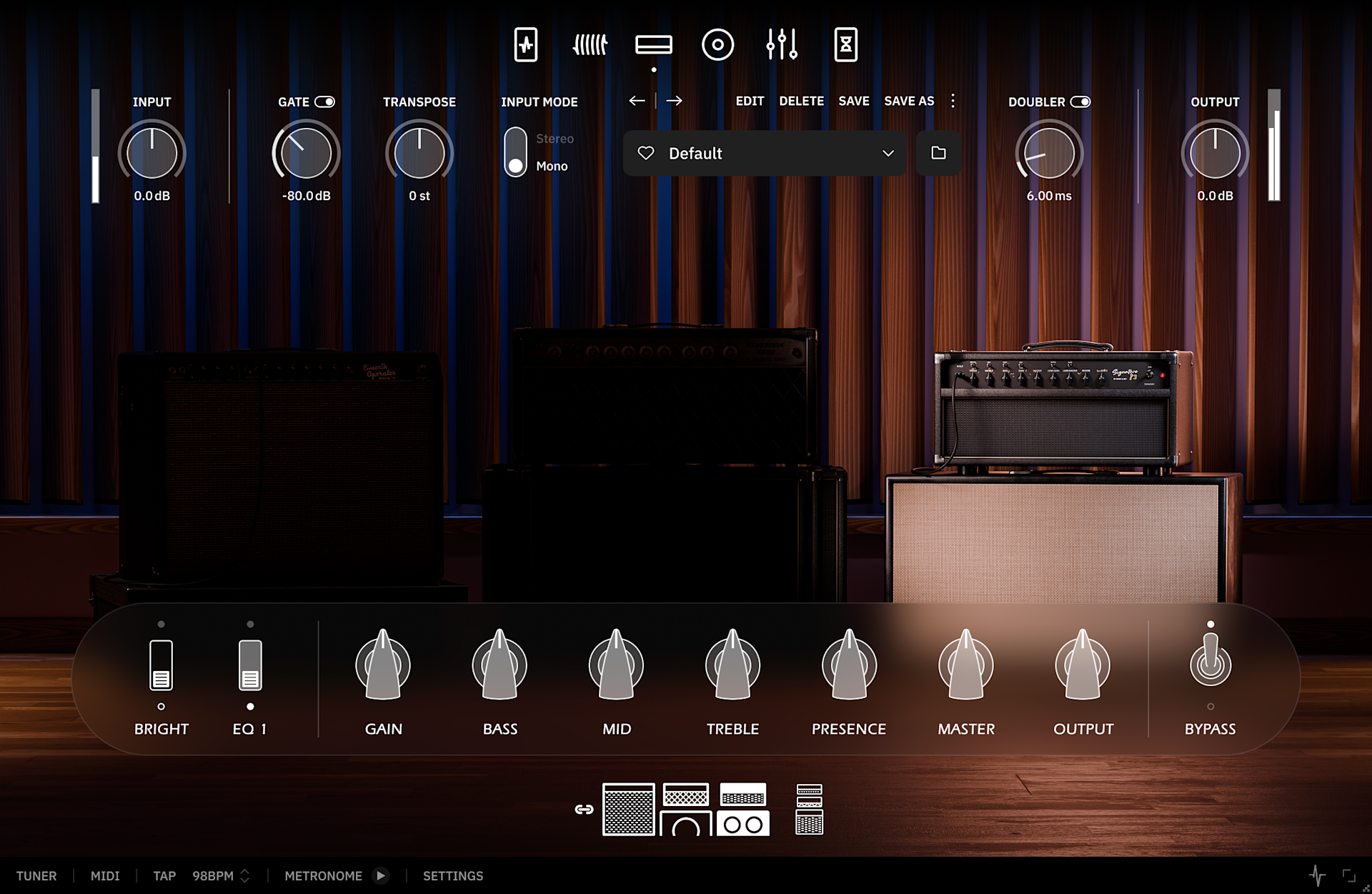1372x894 pixels.
Task: Open the Tuner from bottom bar
Action: 36,875
